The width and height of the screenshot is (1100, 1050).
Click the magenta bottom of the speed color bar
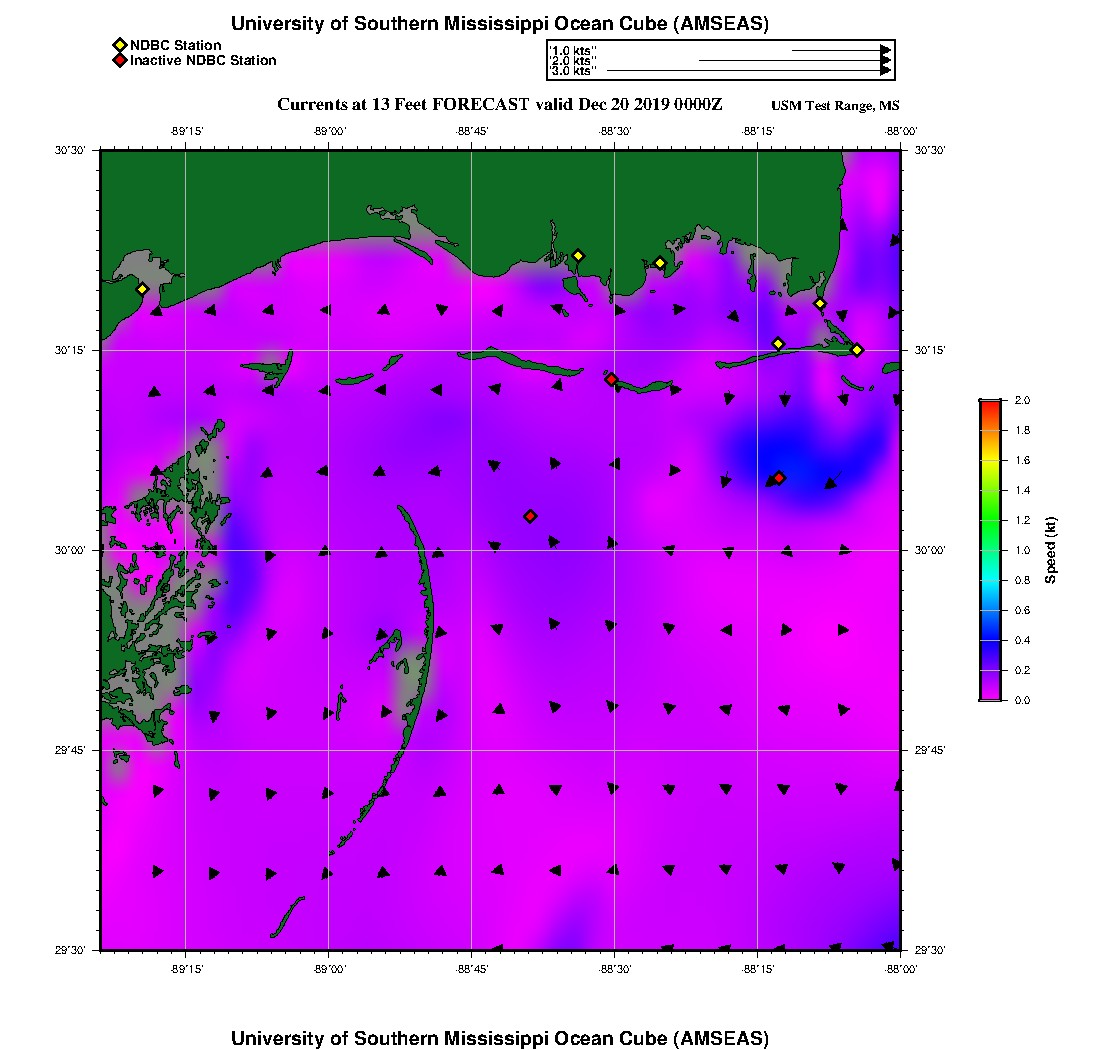coord(989,696)
